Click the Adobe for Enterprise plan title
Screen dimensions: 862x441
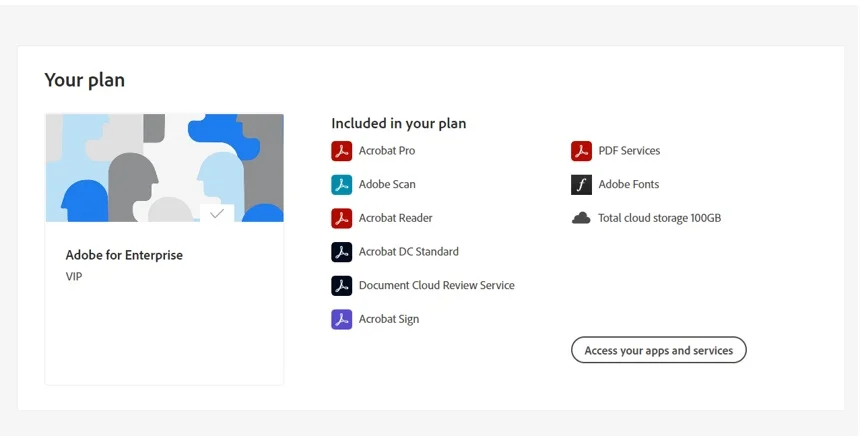pyautogui.click(x=124, y=255)
